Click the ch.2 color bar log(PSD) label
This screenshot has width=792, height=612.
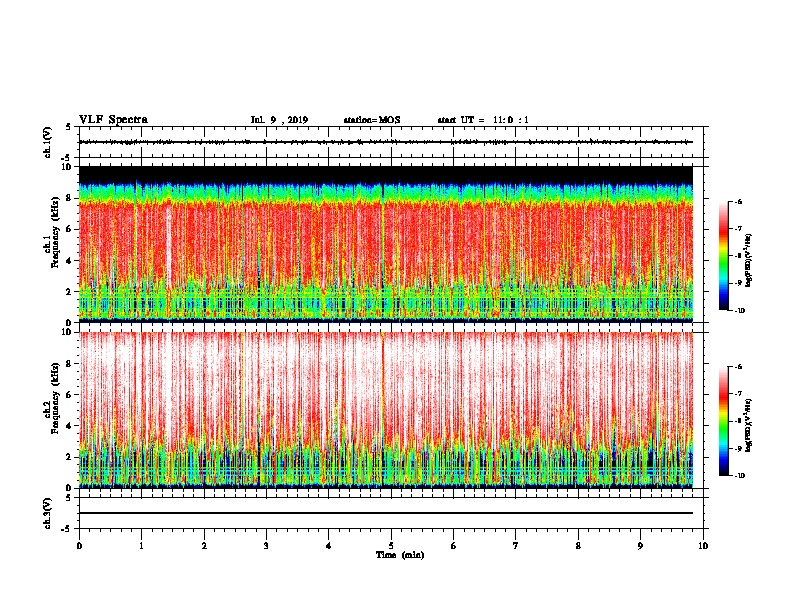point(748,426)
